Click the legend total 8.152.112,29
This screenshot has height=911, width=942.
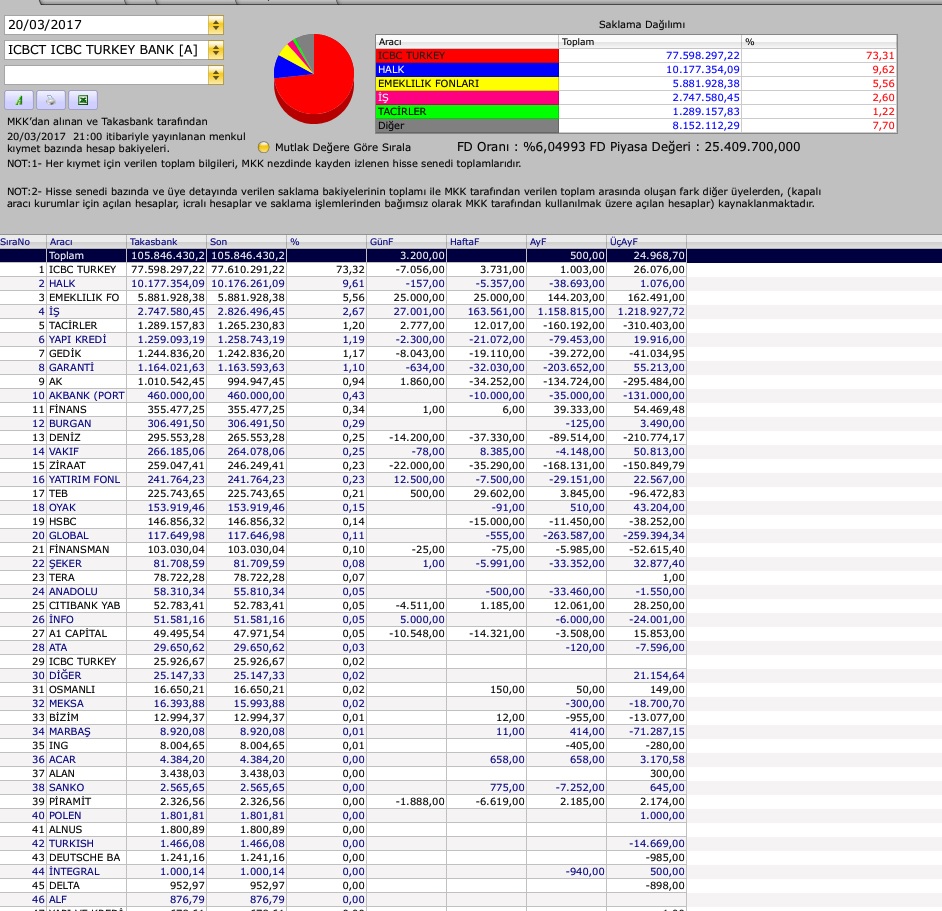(706, 126)
